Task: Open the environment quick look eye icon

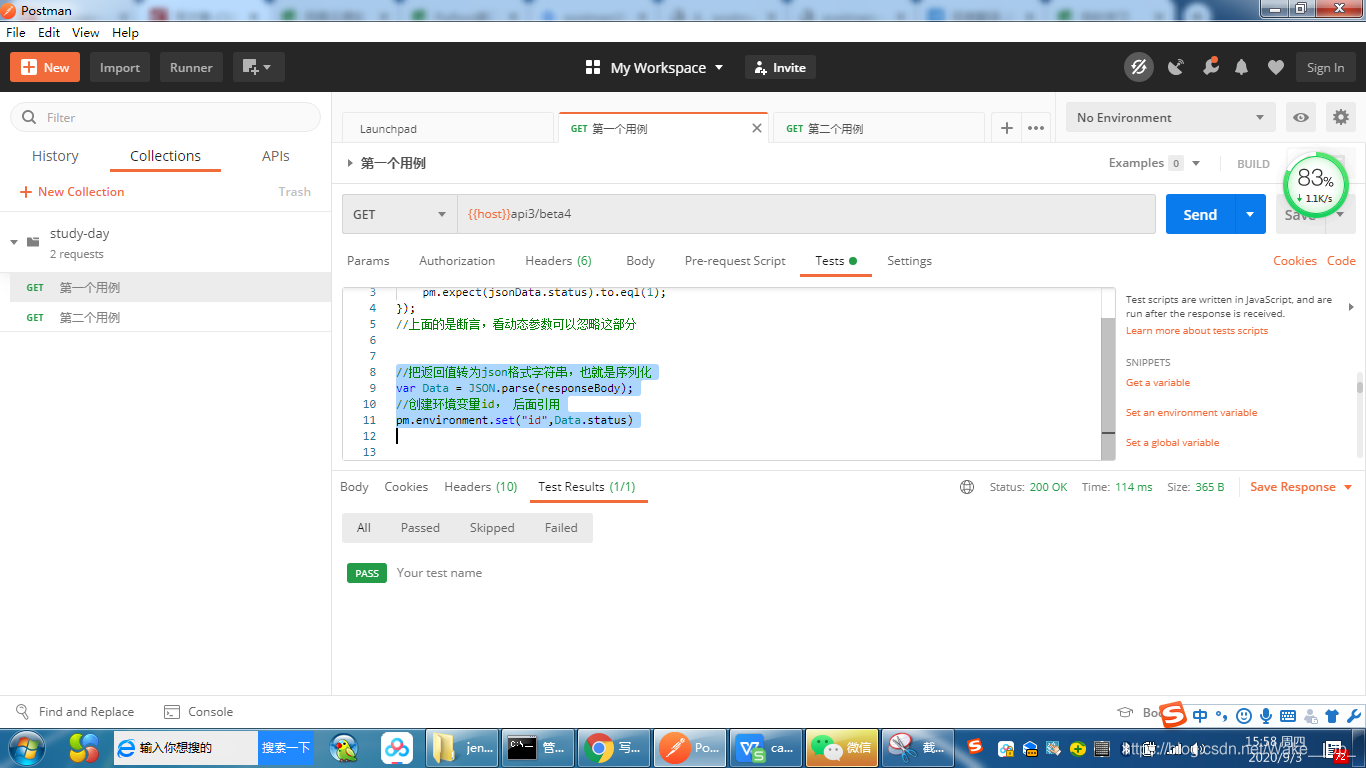Action: pyautogui.click(x=1300, y=117)
